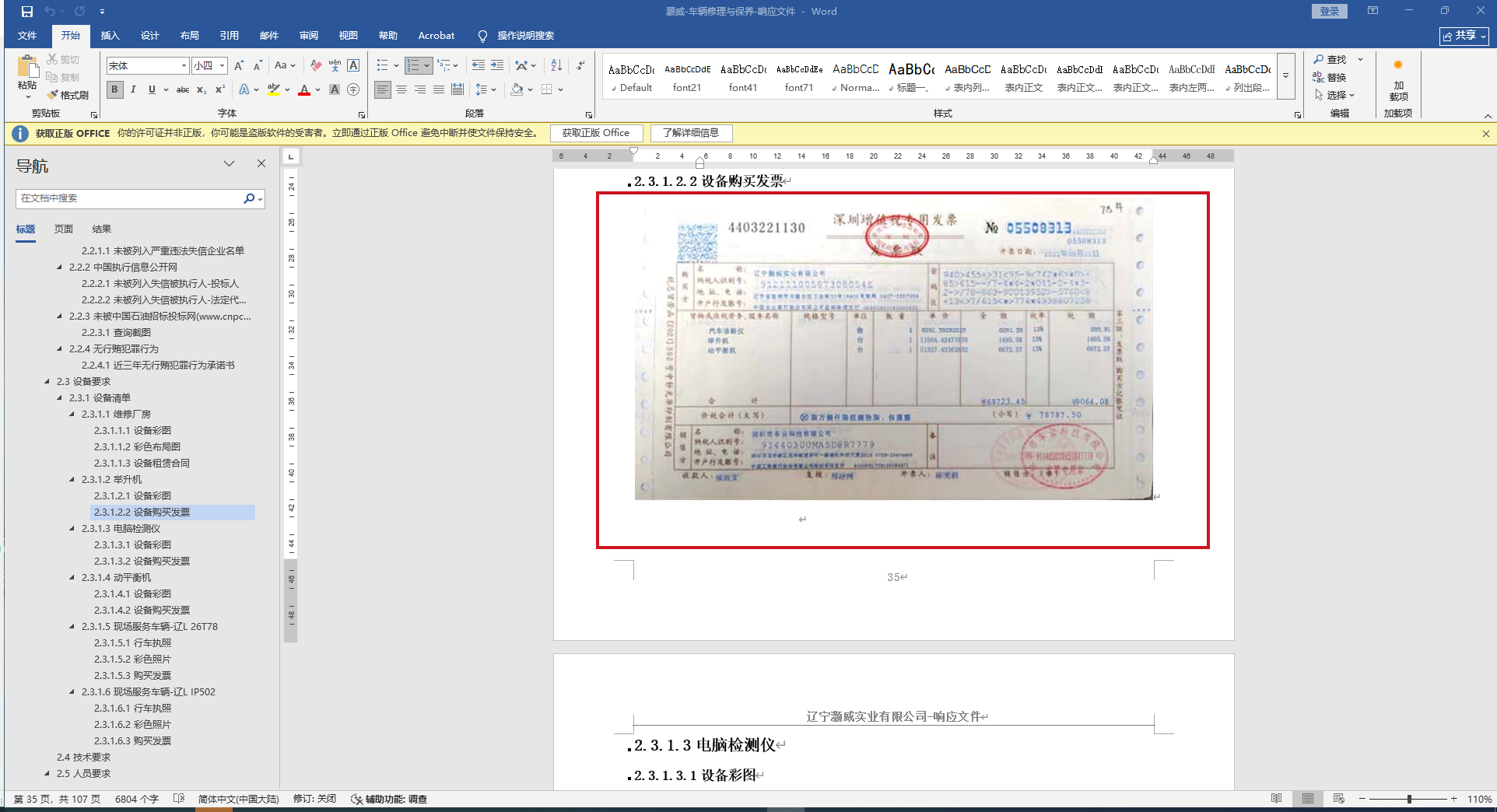The height and width of the screenshot is (812, 1497).
Task: Open the proofing check icon in the status bar
Action: 179,799
